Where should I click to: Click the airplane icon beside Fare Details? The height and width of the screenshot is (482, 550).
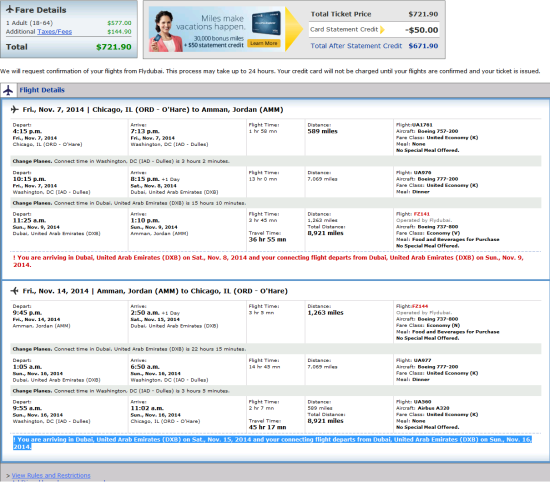coord(9,9)
